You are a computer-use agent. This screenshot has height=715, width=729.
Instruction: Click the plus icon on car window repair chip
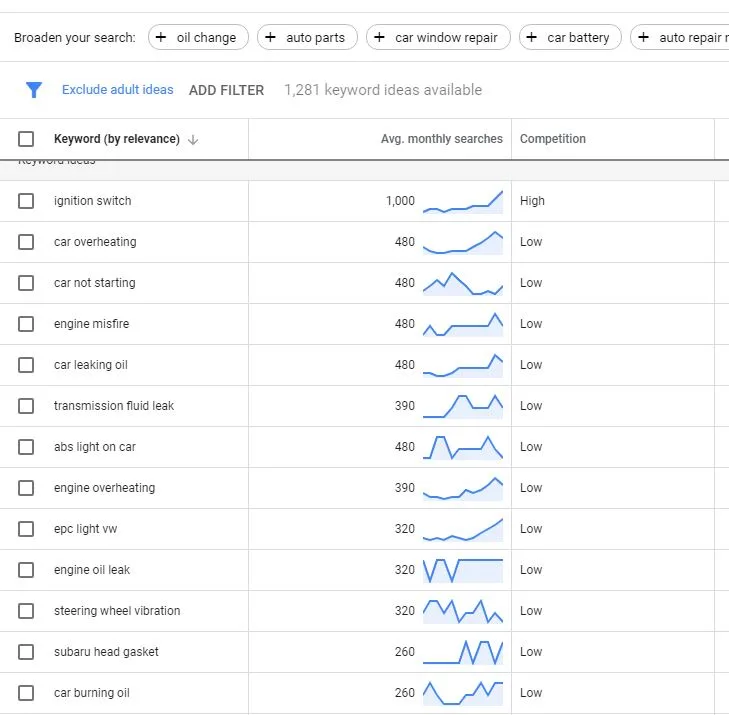(379, 37)
